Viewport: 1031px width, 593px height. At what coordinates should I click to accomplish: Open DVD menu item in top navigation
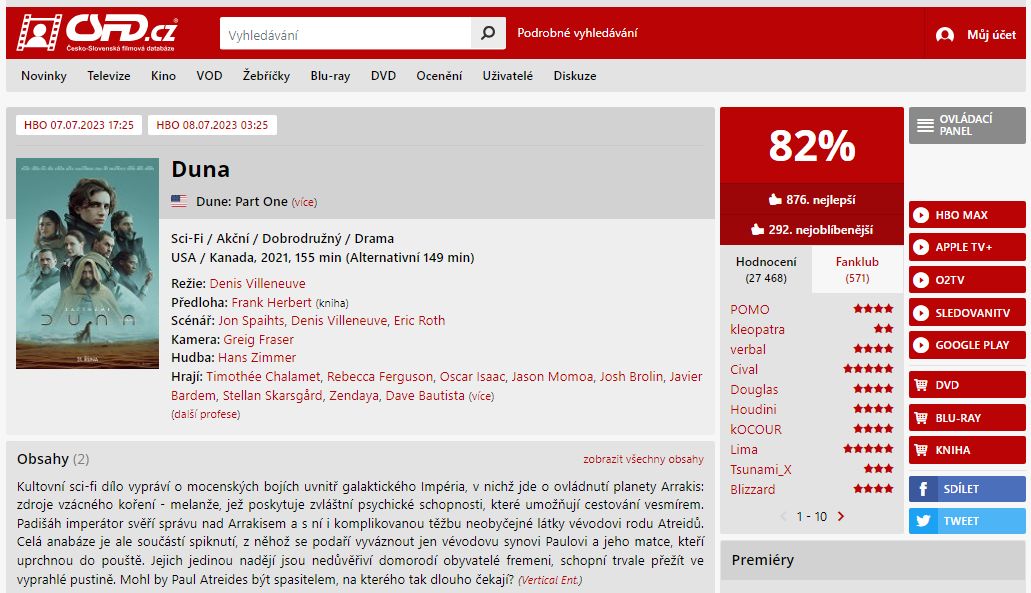[x=383, y=76]
